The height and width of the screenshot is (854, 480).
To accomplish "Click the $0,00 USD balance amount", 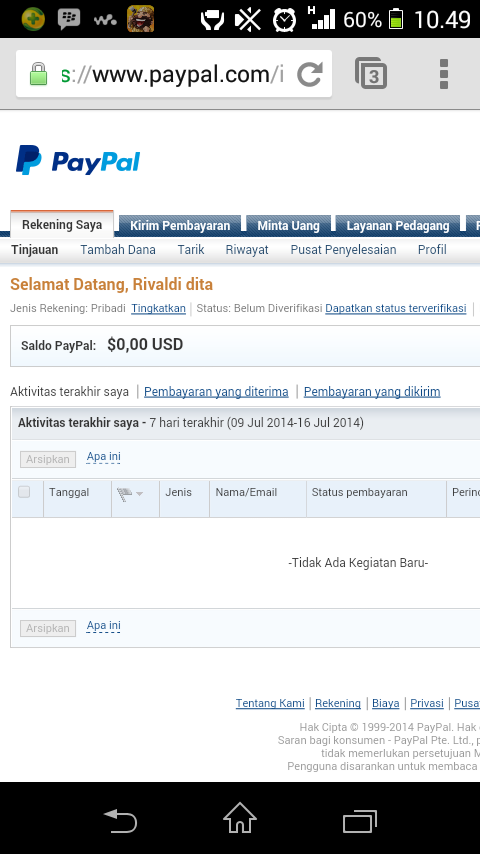I will pyautogui.click(x=145, y=344).
